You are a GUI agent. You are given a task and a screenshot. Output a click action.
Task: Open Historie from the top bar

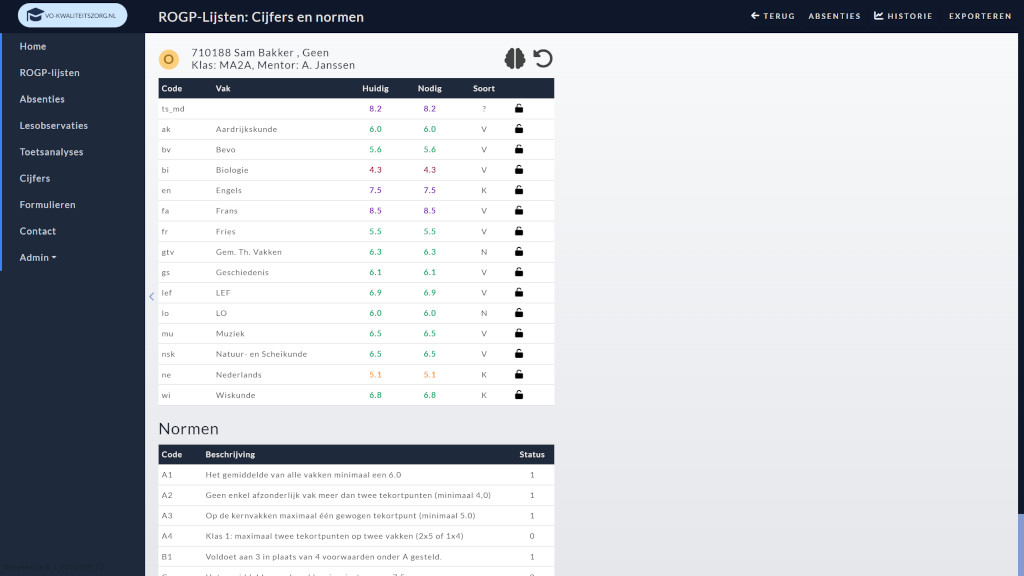click(x=903, y=16)
